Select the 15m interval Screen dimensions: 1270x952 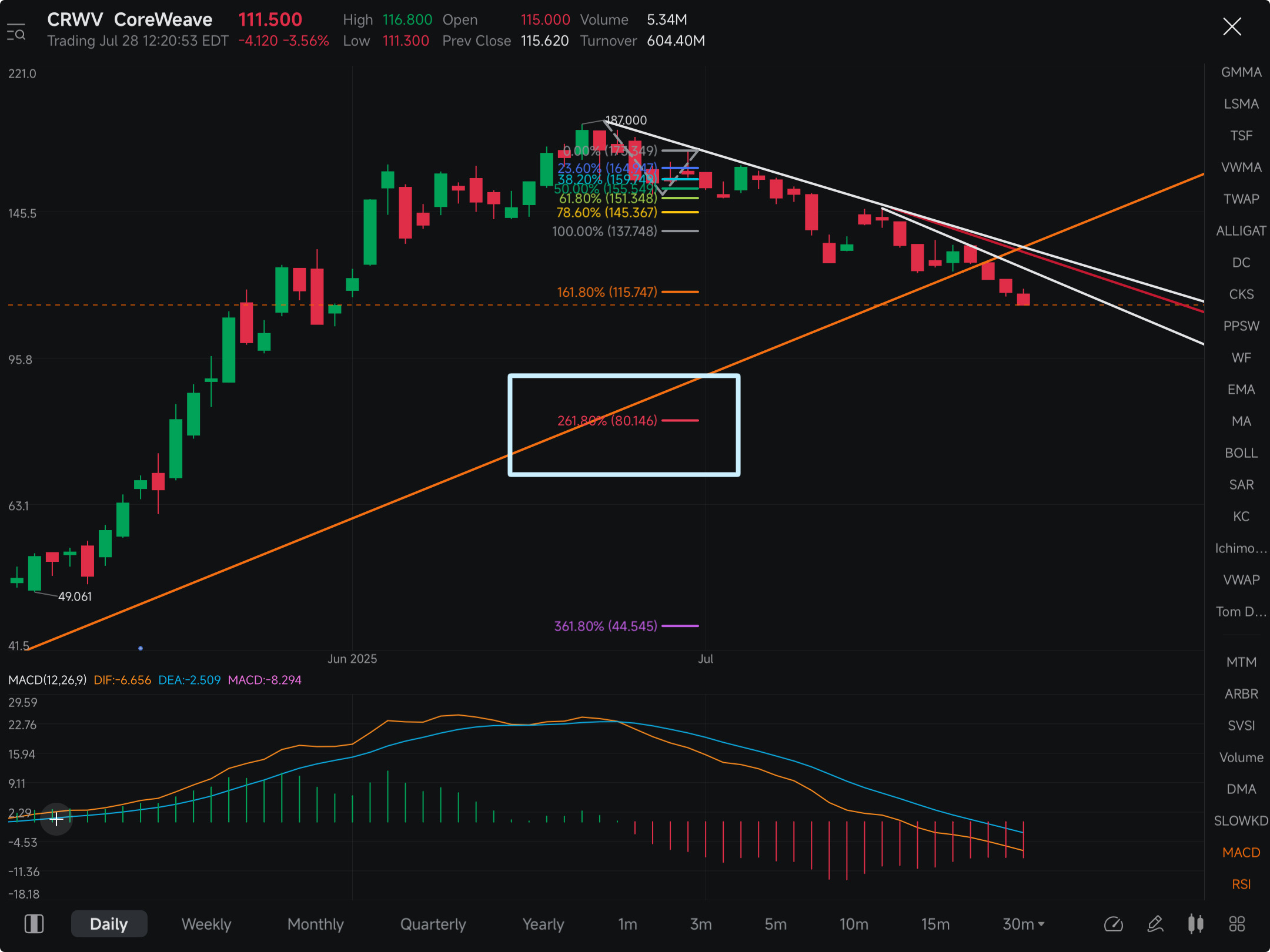(935, 924)
